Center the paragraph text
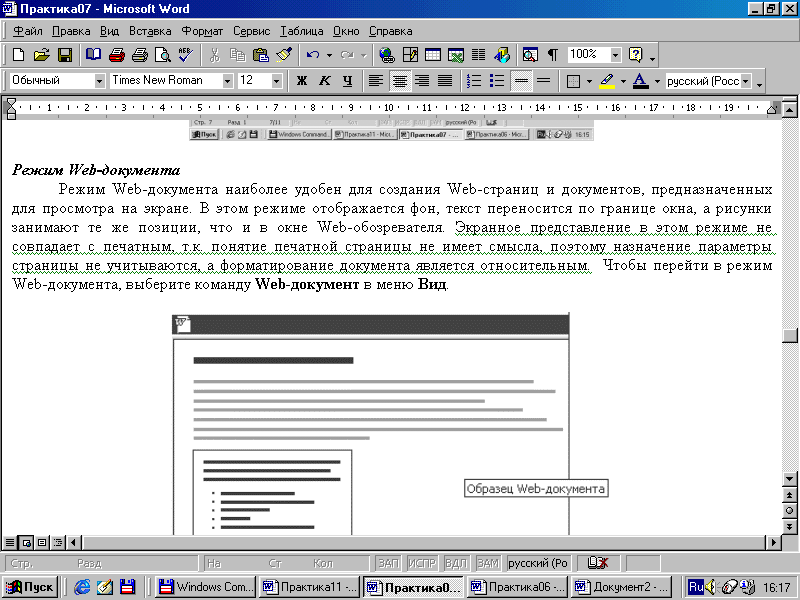800x600 pixels. [x=399, y=81]
